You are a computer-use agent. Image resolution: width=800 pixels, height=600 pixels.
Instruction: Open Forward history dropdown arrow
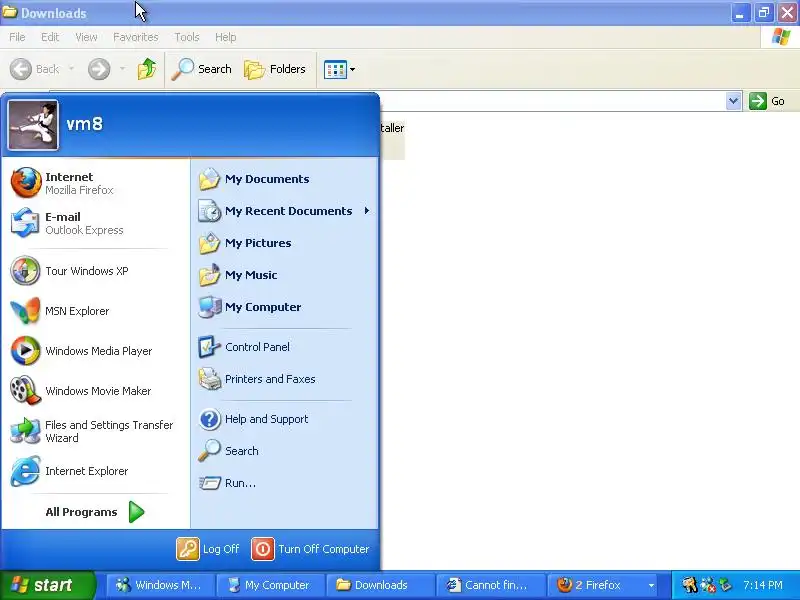(122, 69)
